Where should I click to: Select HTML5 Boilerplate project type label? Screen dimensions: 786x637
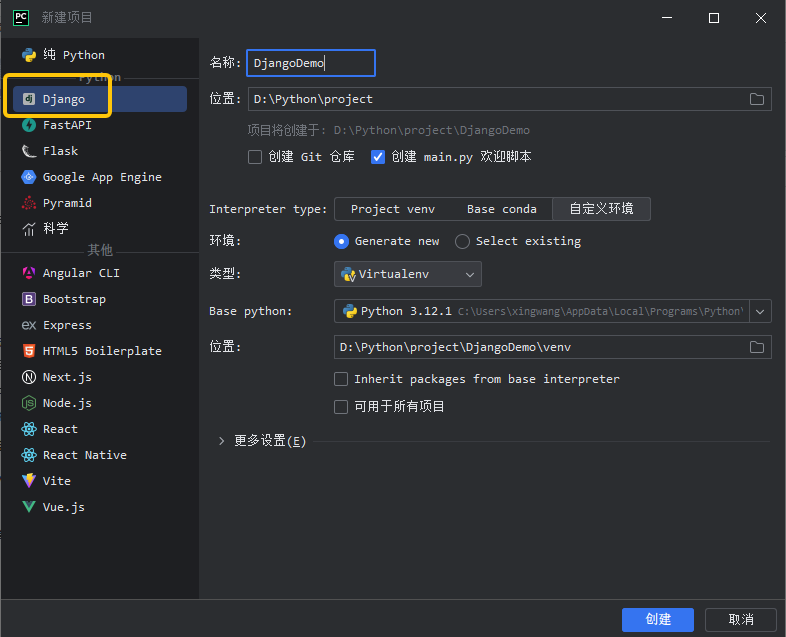pyautogui.click(x=102, y=351)
